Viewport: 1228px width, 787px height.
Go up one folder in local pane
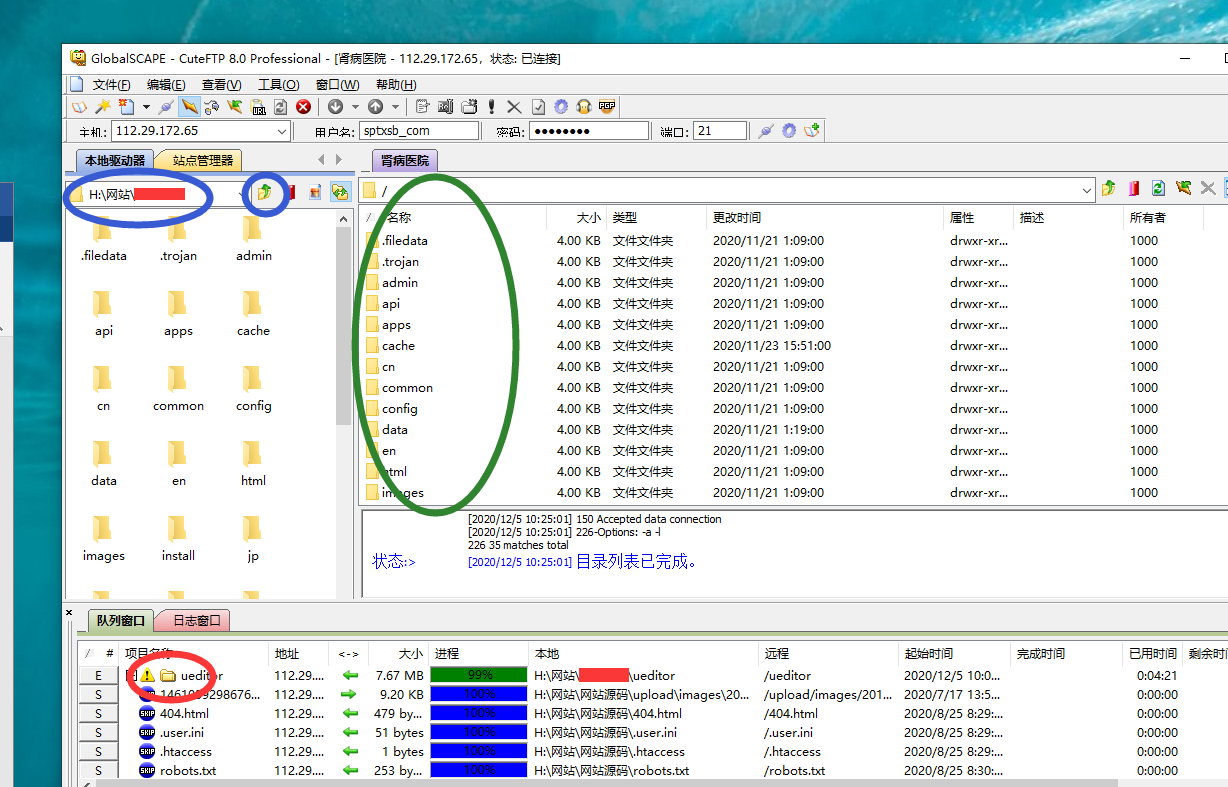(264, 193)
